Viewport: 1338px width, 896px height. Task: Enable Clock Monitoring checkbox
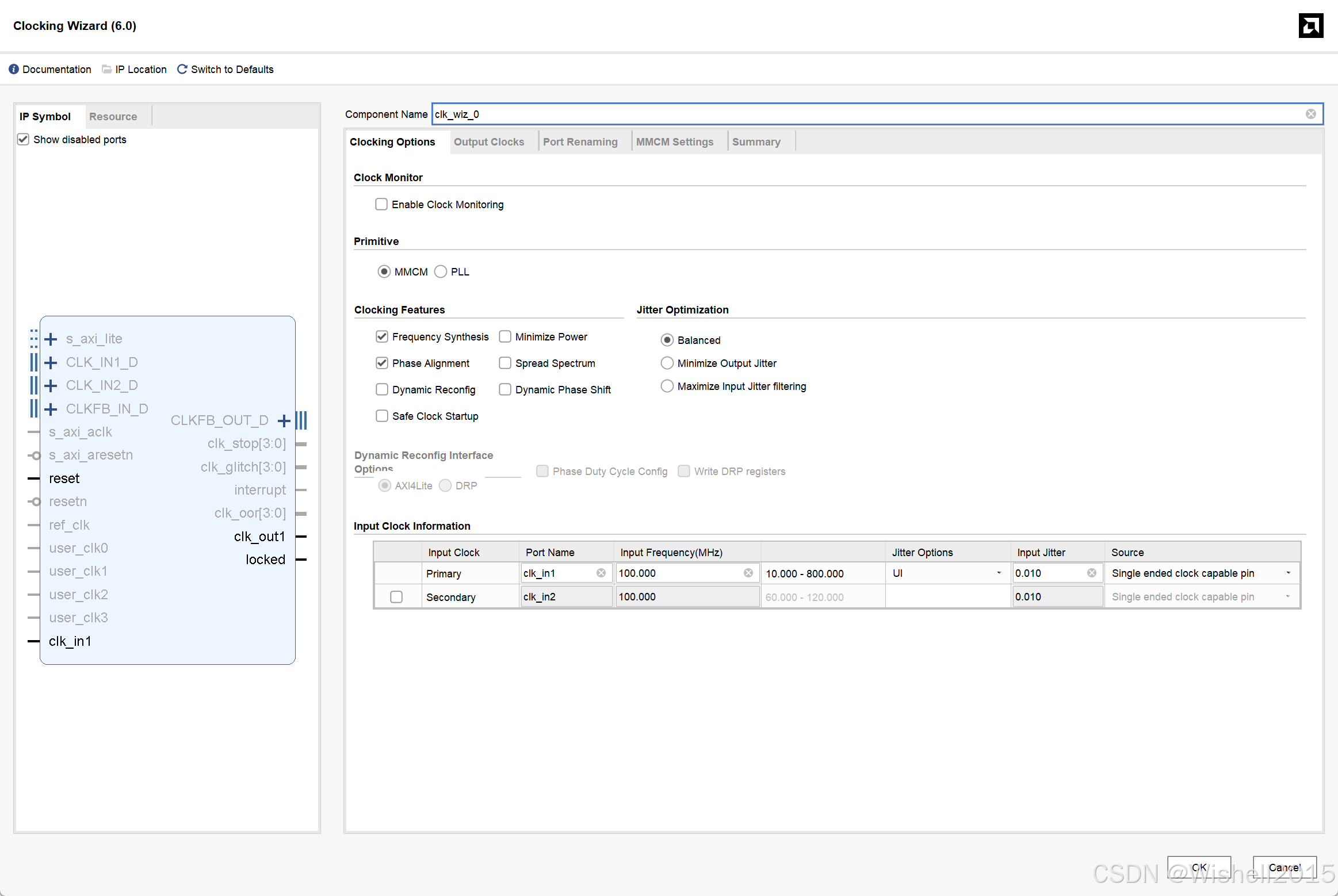point(381,204)
